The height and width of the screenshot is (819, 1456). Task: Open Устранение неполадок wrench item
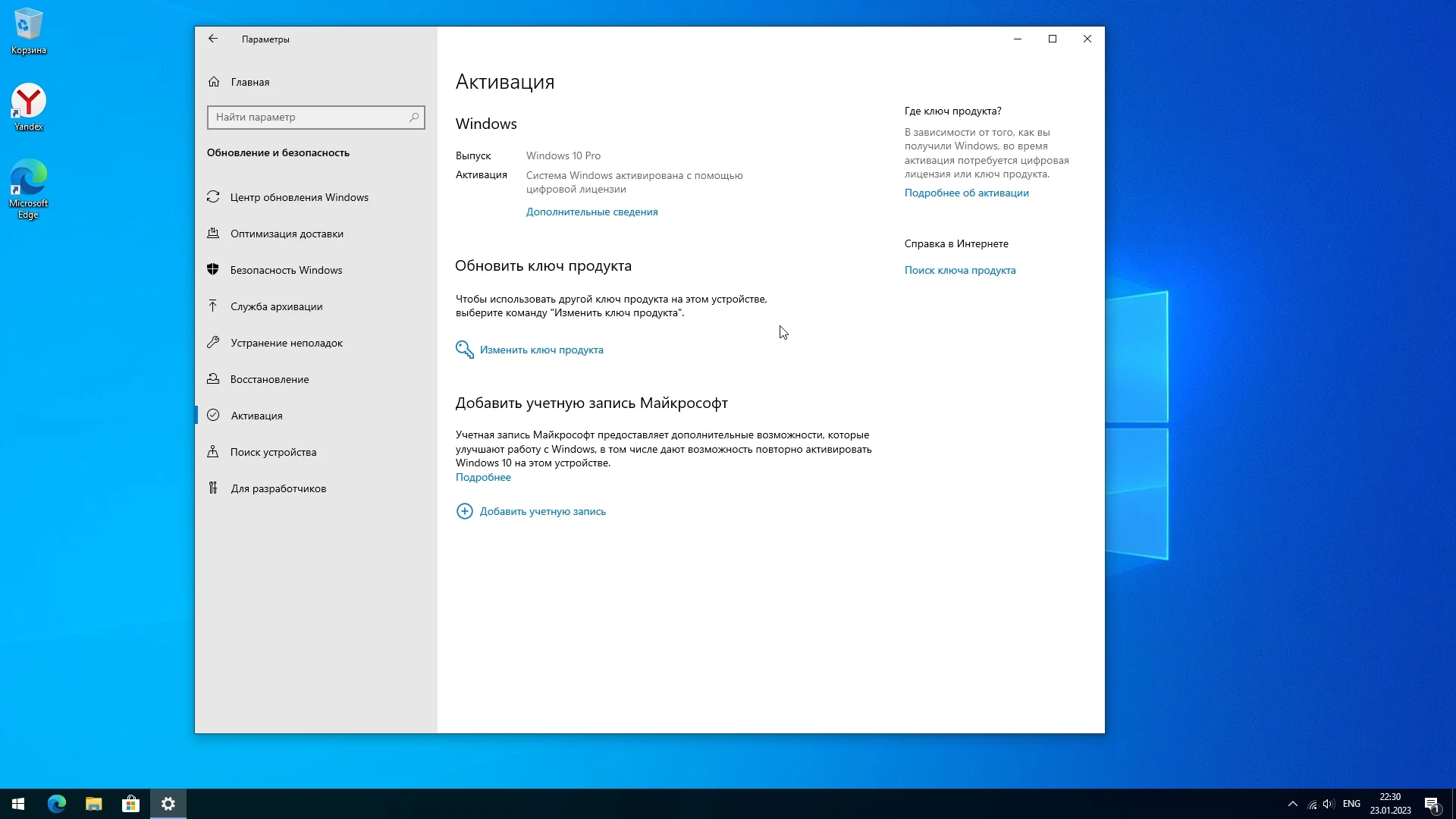[286, 343]
